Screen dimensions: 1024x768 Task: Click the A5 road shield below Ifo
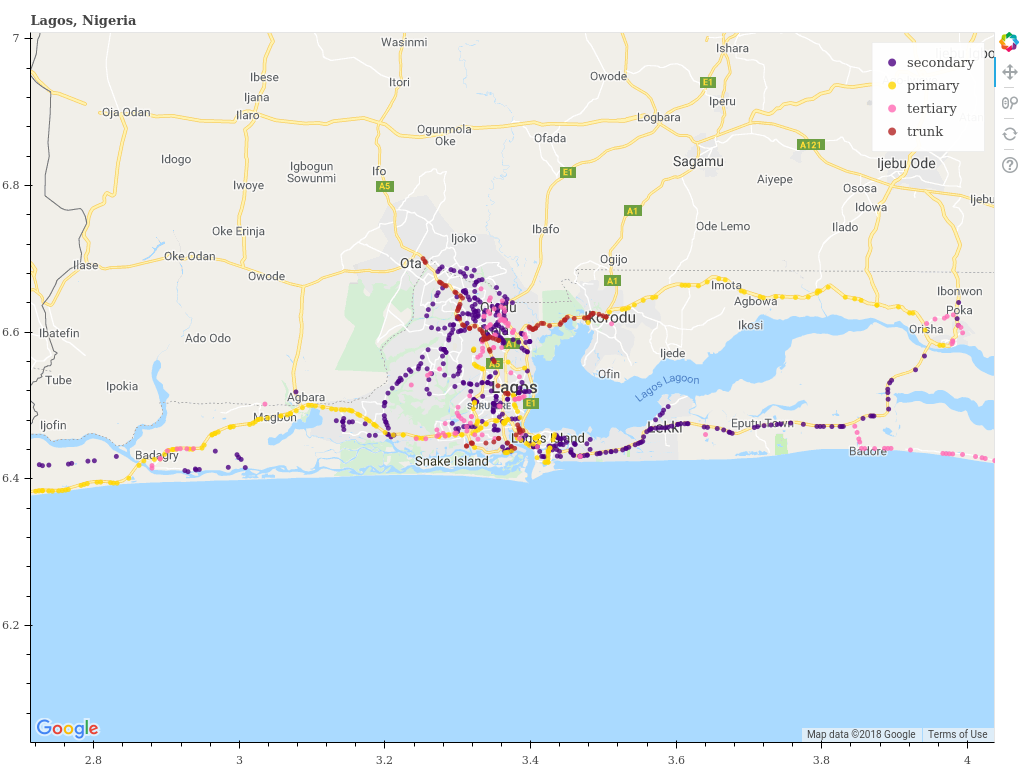[x=385, y=186]
